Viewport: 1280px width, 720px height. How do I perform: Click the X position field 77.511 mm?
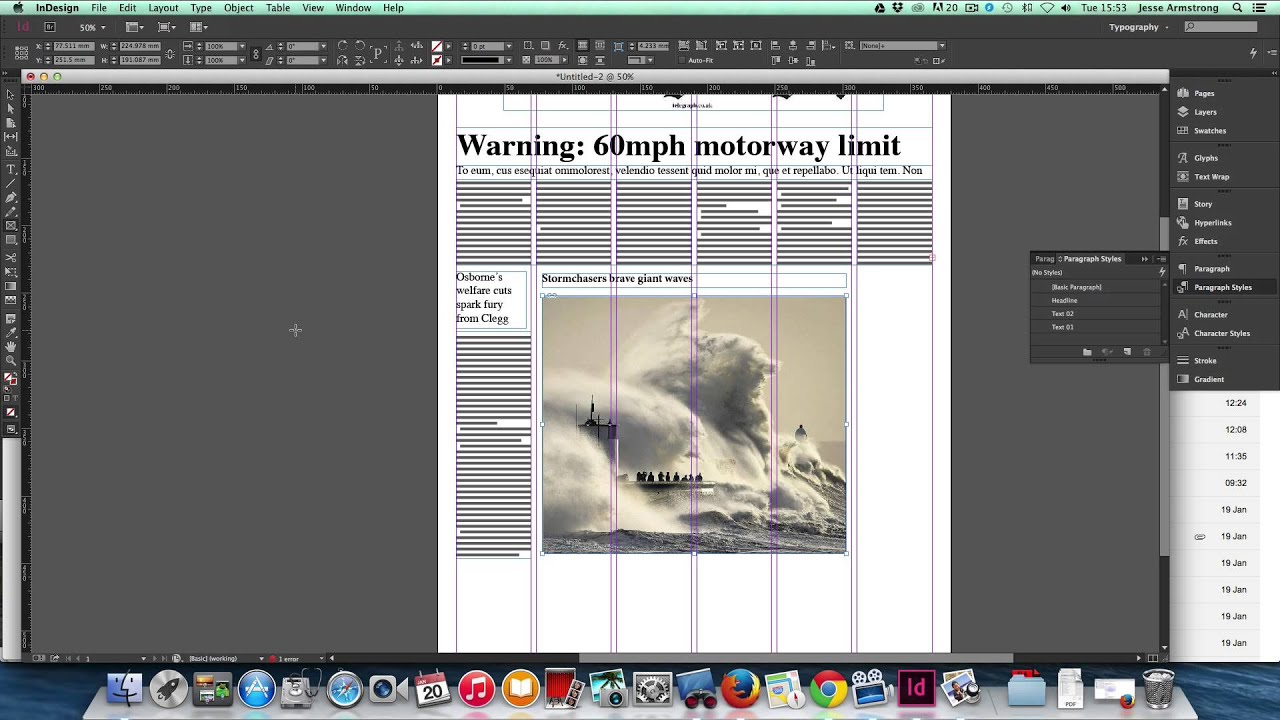[76, 46]
